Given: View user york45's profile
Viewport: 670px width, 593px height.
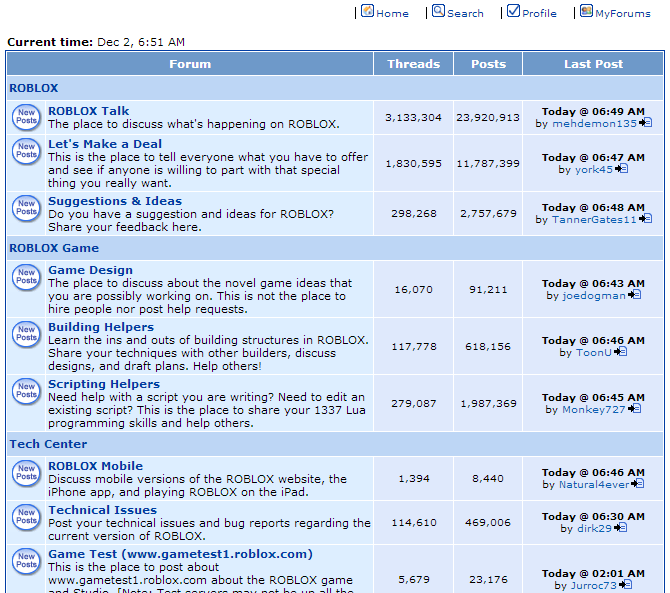Looking at the screenshot, I should pos(594,169).
